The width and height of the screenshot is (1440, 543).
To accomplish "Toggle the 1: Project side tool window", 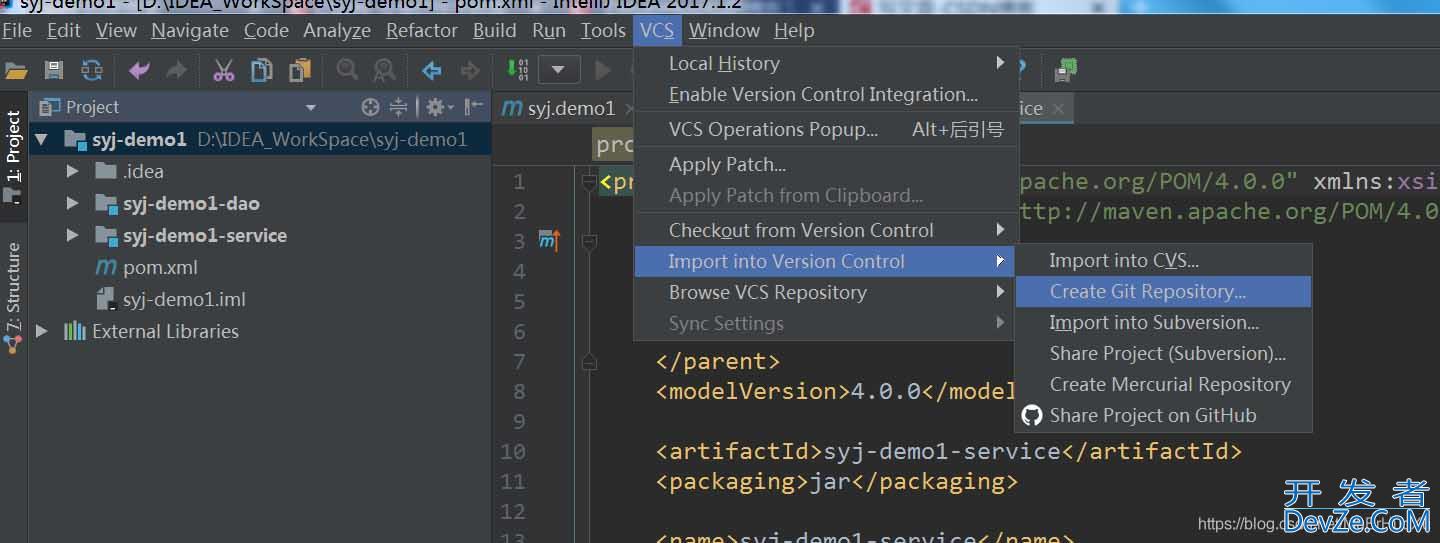I will tap(14, 157).
